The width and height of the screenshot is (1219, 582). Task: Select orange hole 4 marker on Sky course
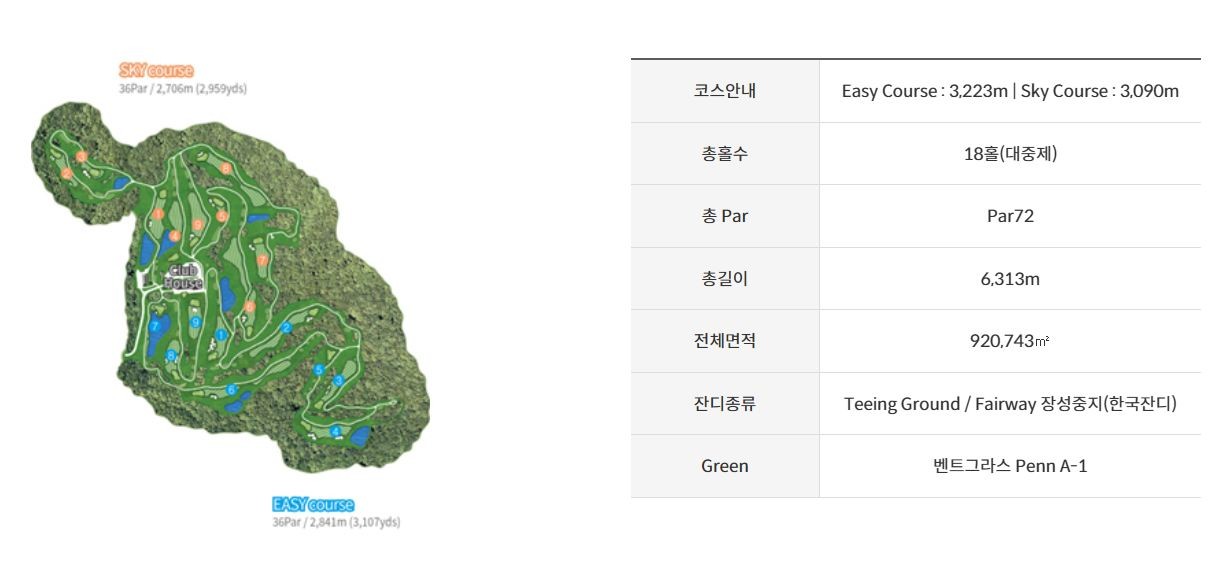pos(174,236)
